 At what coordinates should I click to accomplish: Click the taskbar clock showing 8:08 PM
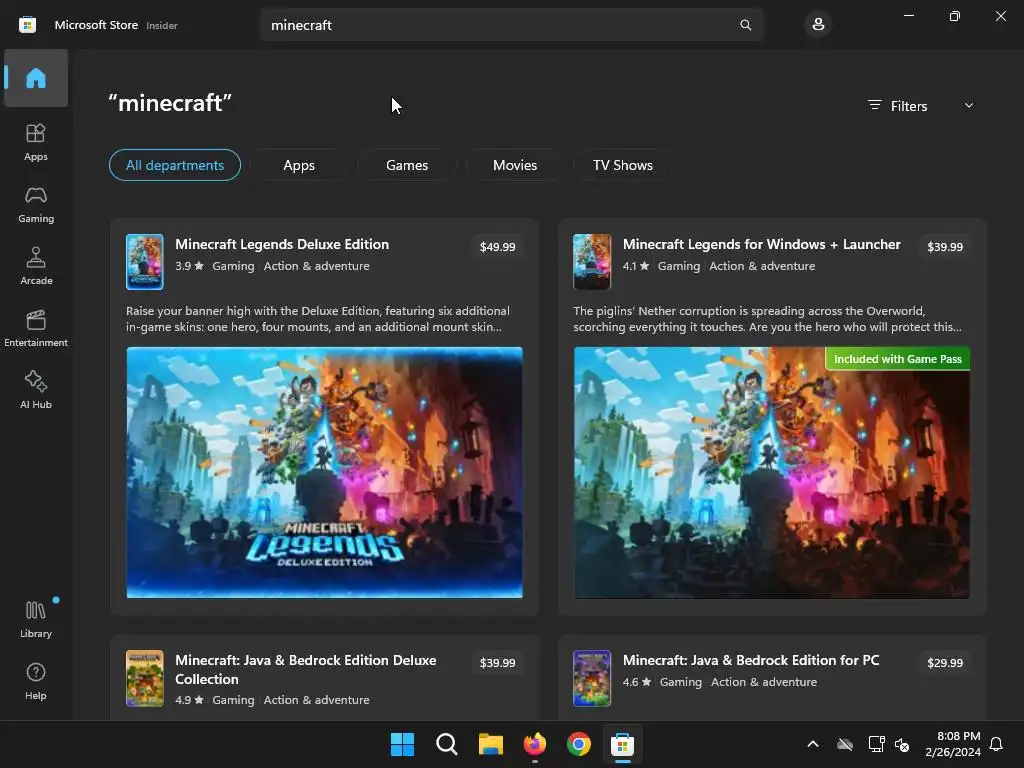953,744
